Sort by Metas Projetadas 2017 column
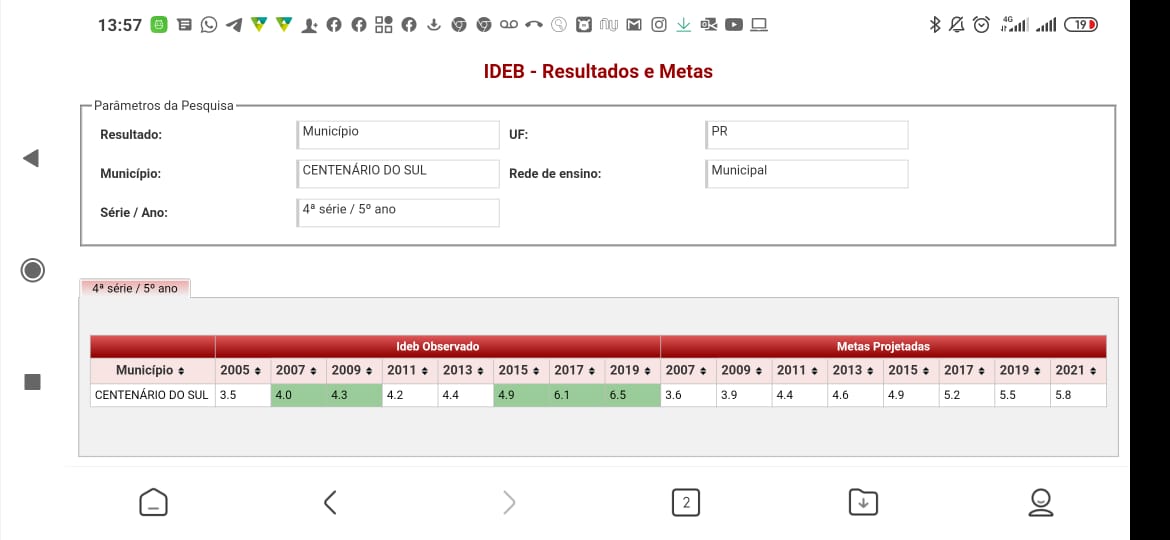 coord(967,370)
